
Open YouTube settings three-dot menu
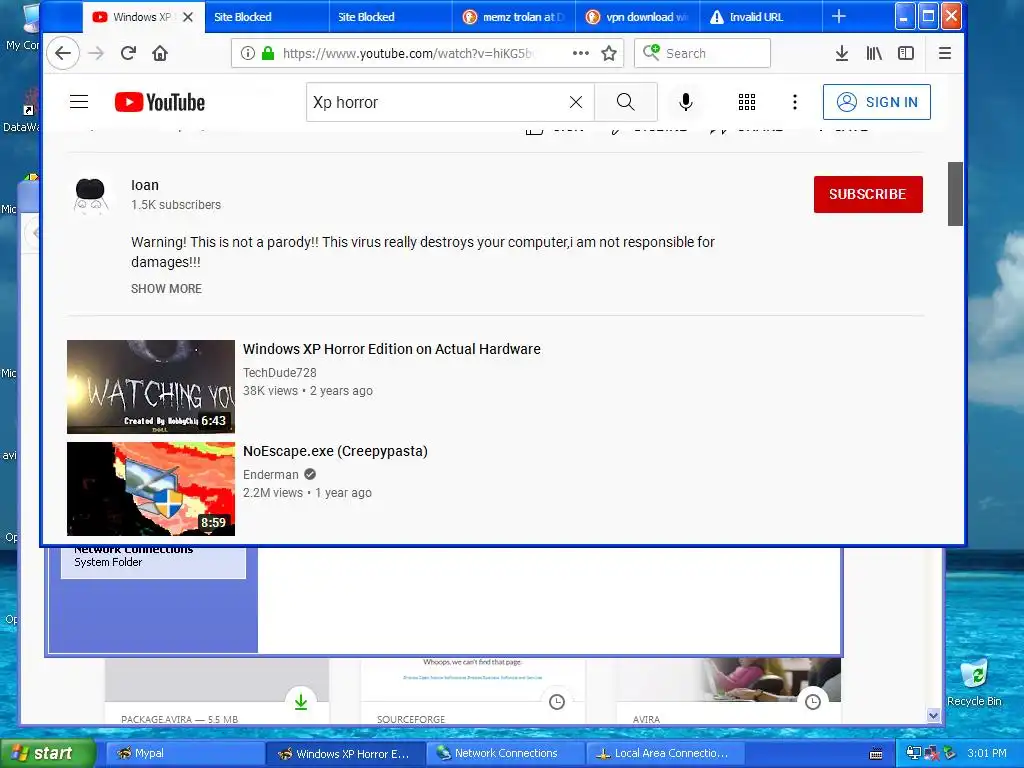pyautogui.click(x=795, y=102)
